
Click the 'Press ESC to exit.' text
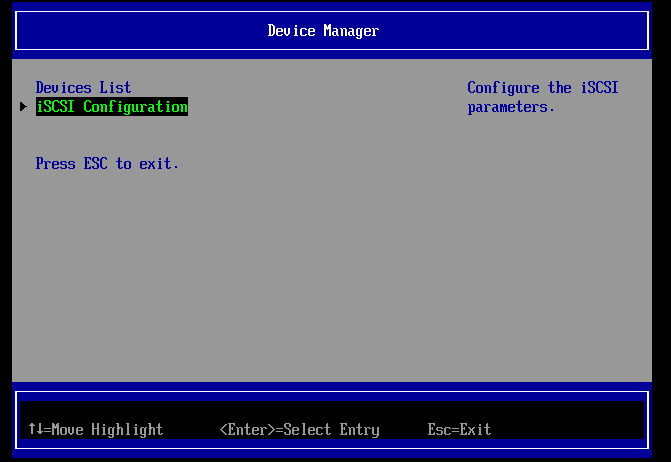[x=107, y=163]
